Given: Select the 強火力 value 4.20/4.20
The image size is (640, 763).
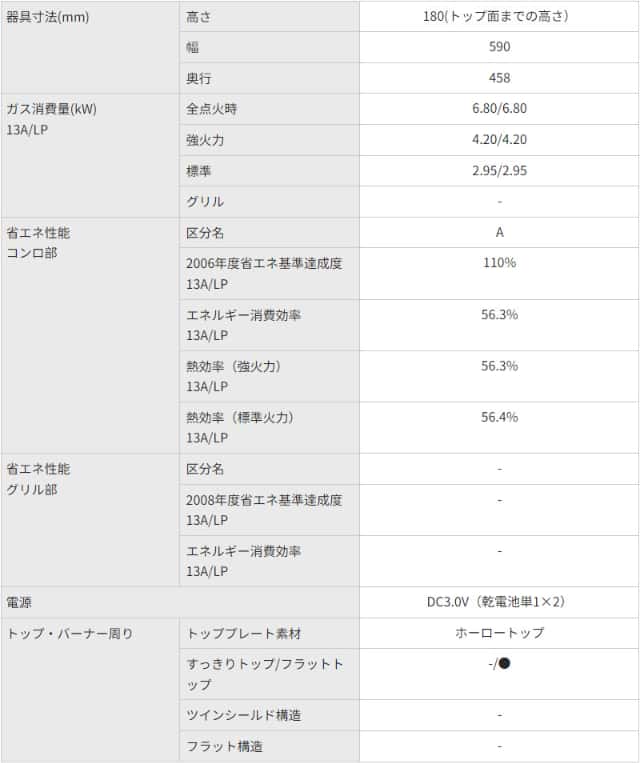Looking at the screenshot, I should 499,140.
